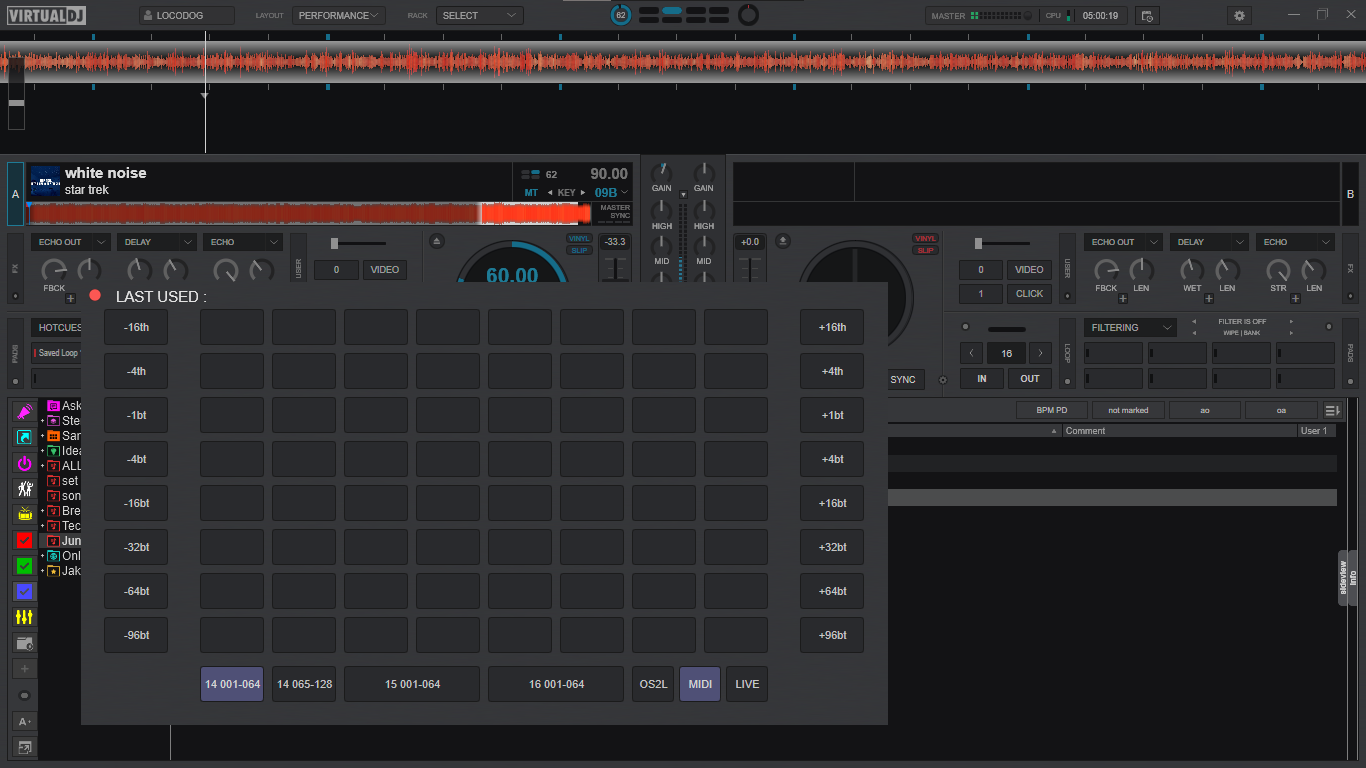Open the RACK dropdown showing SELECT
The width and height of the screenshot is (1366, 768).
[x=479, y=16]
